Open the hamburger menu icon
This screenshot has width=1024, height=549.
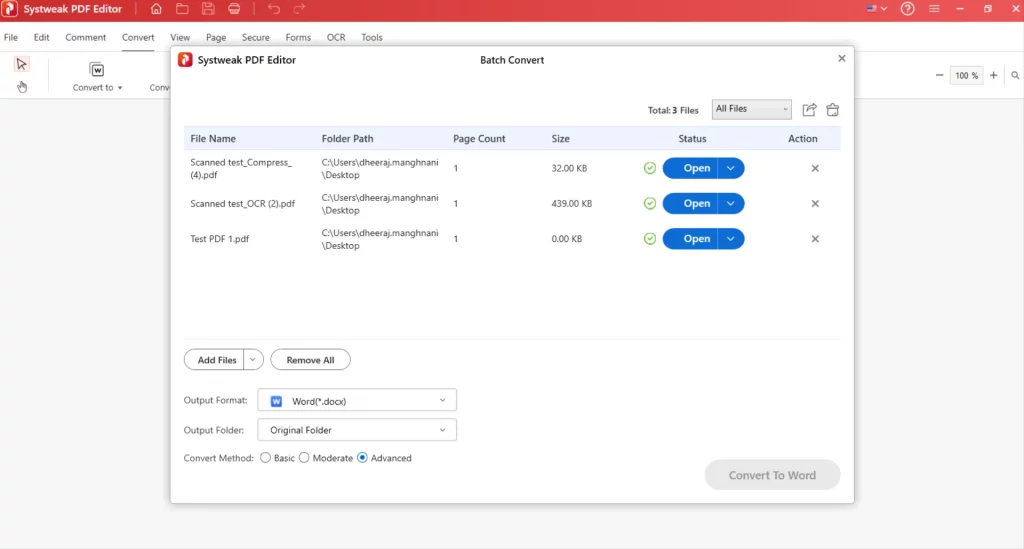click(x=934, y=9)
